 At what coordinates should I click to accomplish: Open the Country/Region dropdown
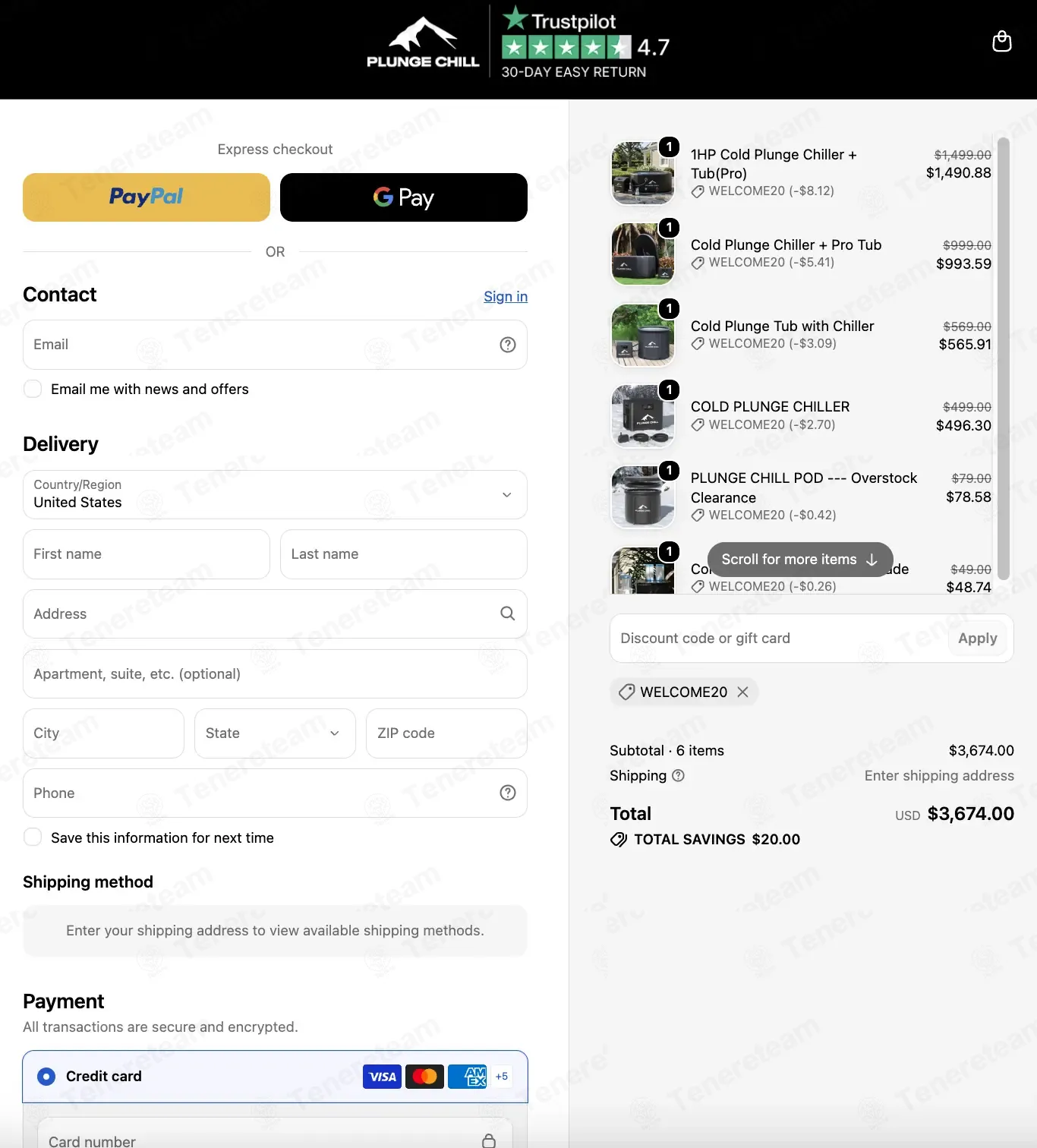[275, 495]
